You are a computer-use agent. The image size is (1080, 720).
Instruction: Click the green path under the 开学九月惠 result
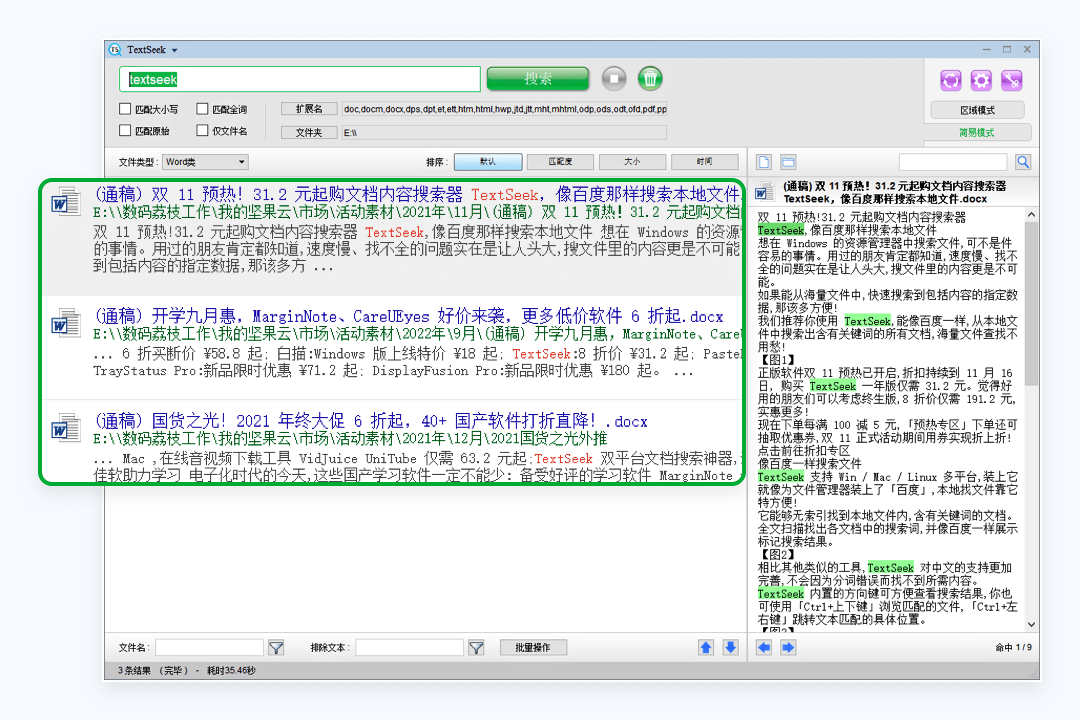417,334
